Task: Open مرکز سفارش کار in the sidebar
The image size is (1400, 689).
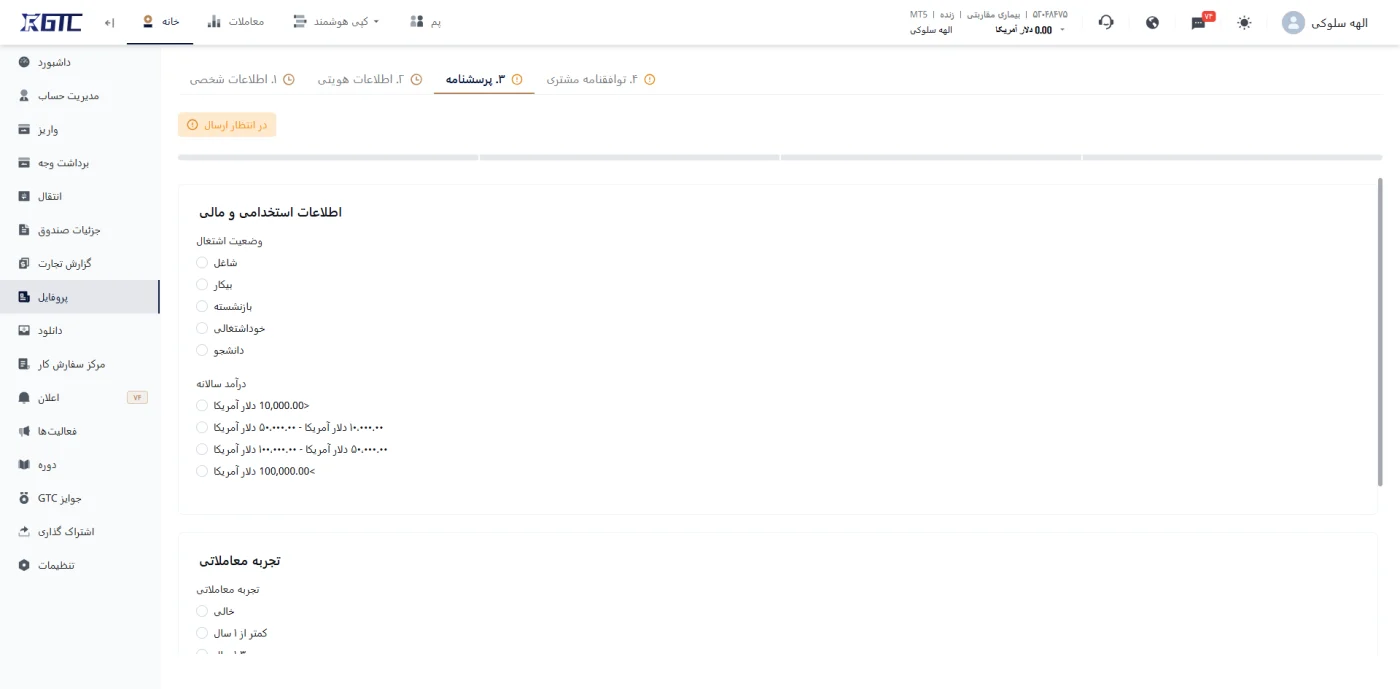Action: [80, 364]
